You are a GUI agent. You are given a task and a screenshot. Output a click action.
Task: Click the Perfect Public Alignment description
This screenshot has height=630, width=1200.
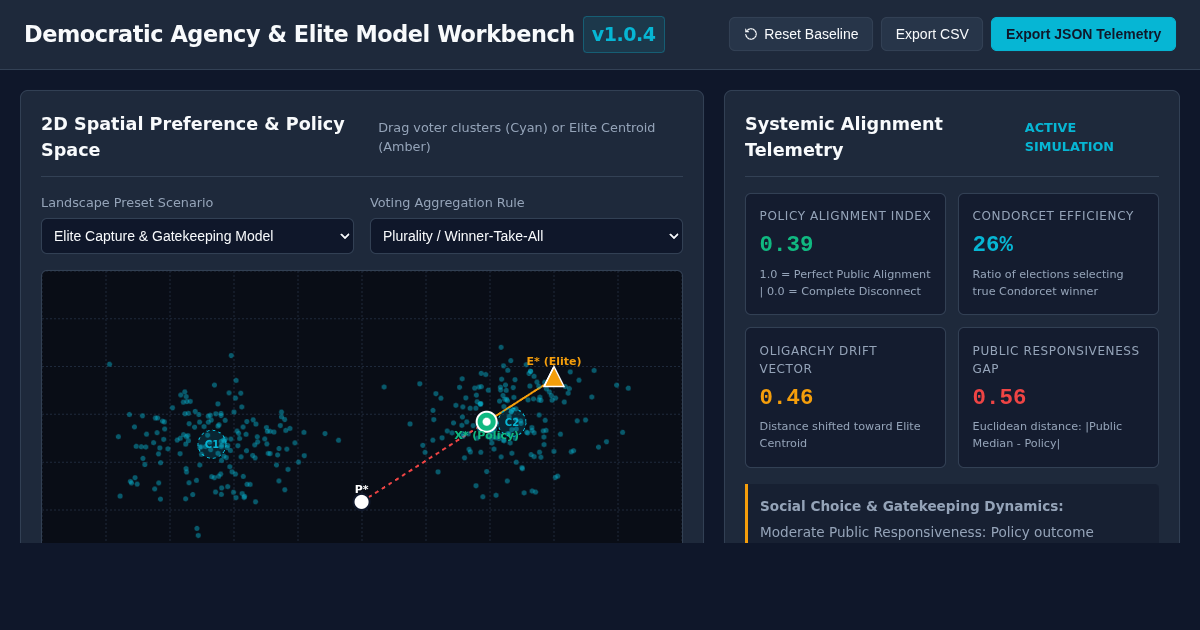coord(845,283)
